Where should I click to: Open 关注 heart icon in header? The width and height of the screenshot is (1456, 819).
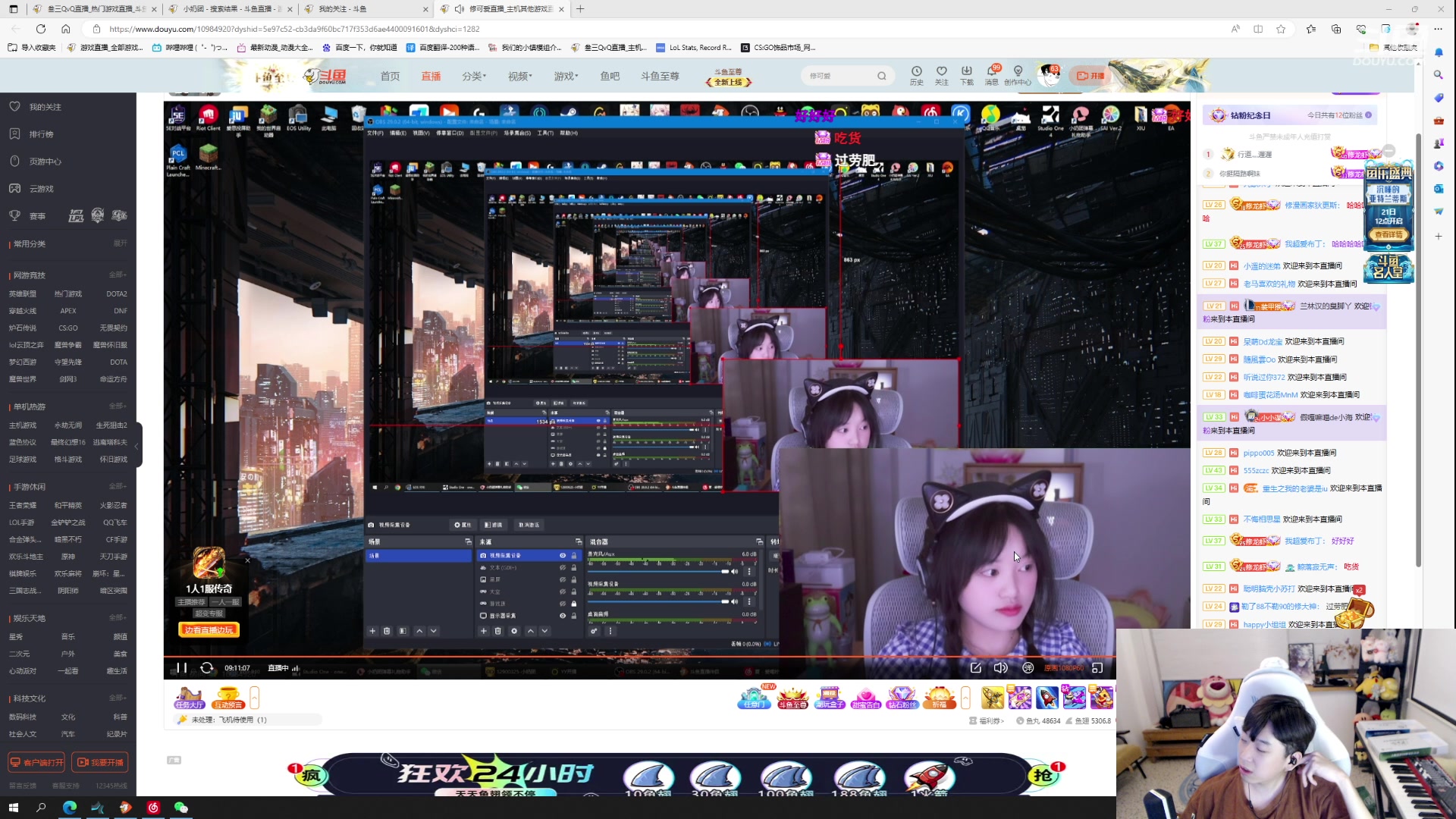pyautogui.click(x=941, y=72)
